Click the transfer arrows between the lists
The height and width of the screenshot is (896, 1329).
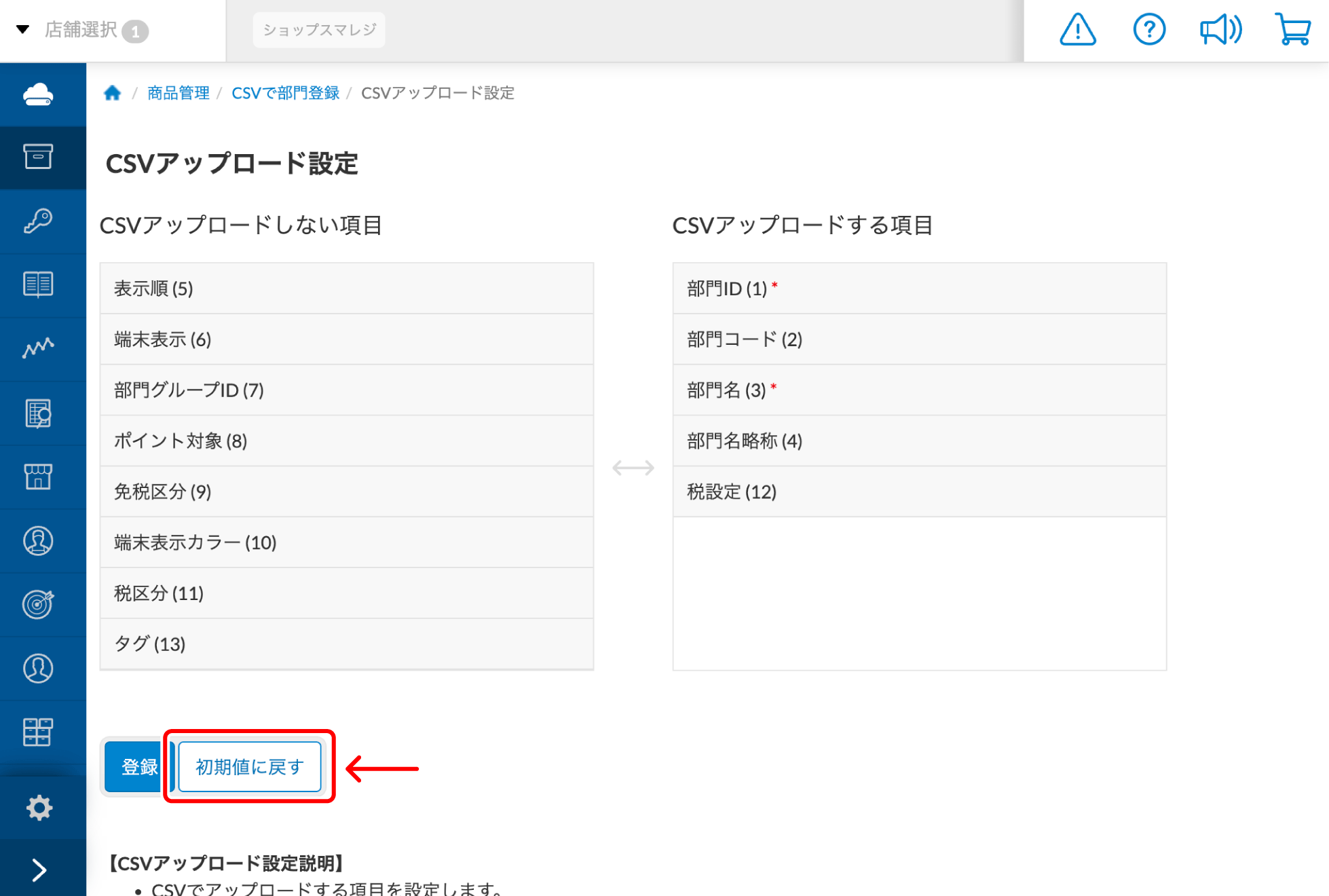(633, 466)
